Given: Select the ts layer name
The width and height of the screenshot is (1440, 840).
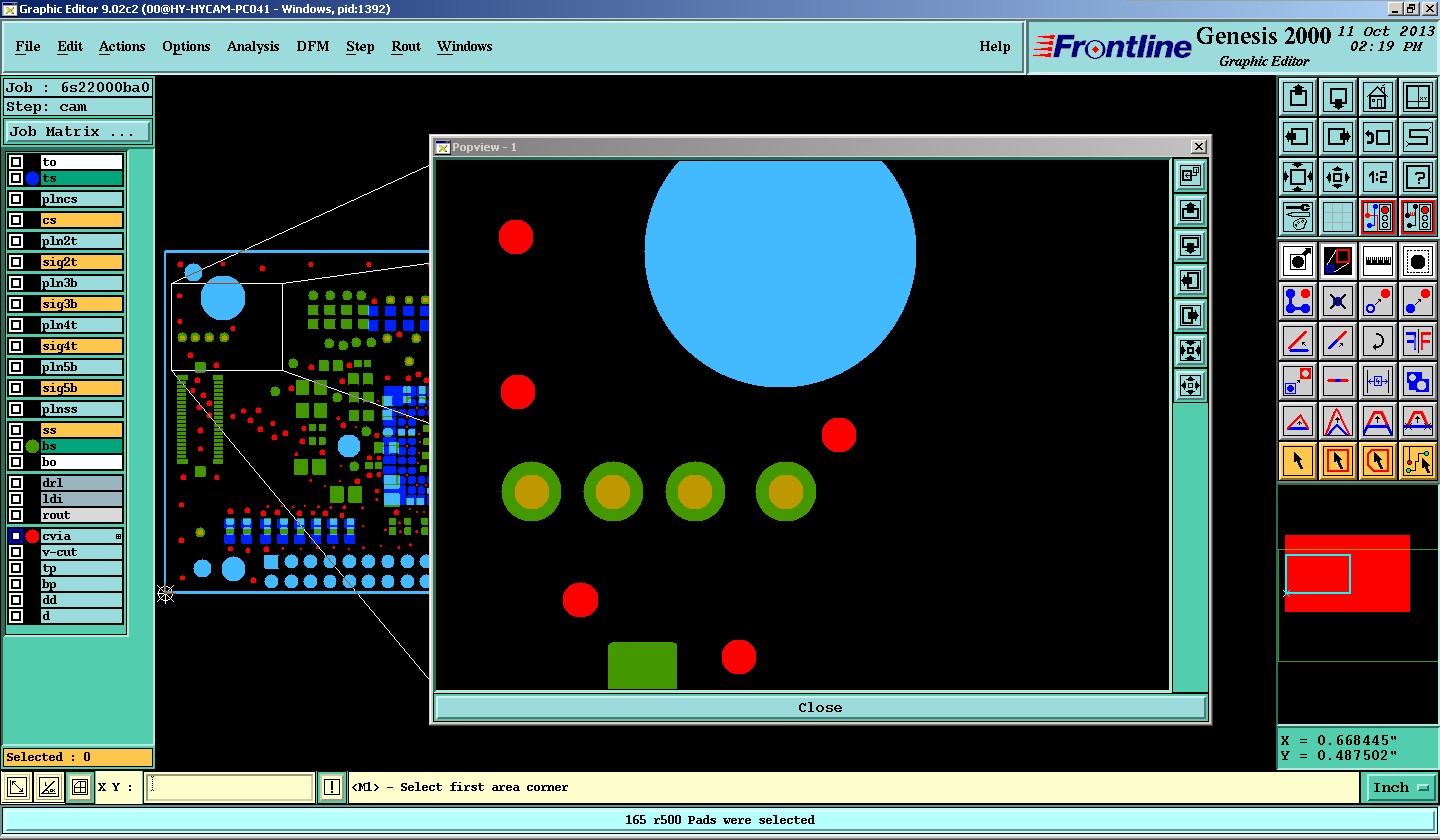Looking at the screenshot, I should pos(82,178).
